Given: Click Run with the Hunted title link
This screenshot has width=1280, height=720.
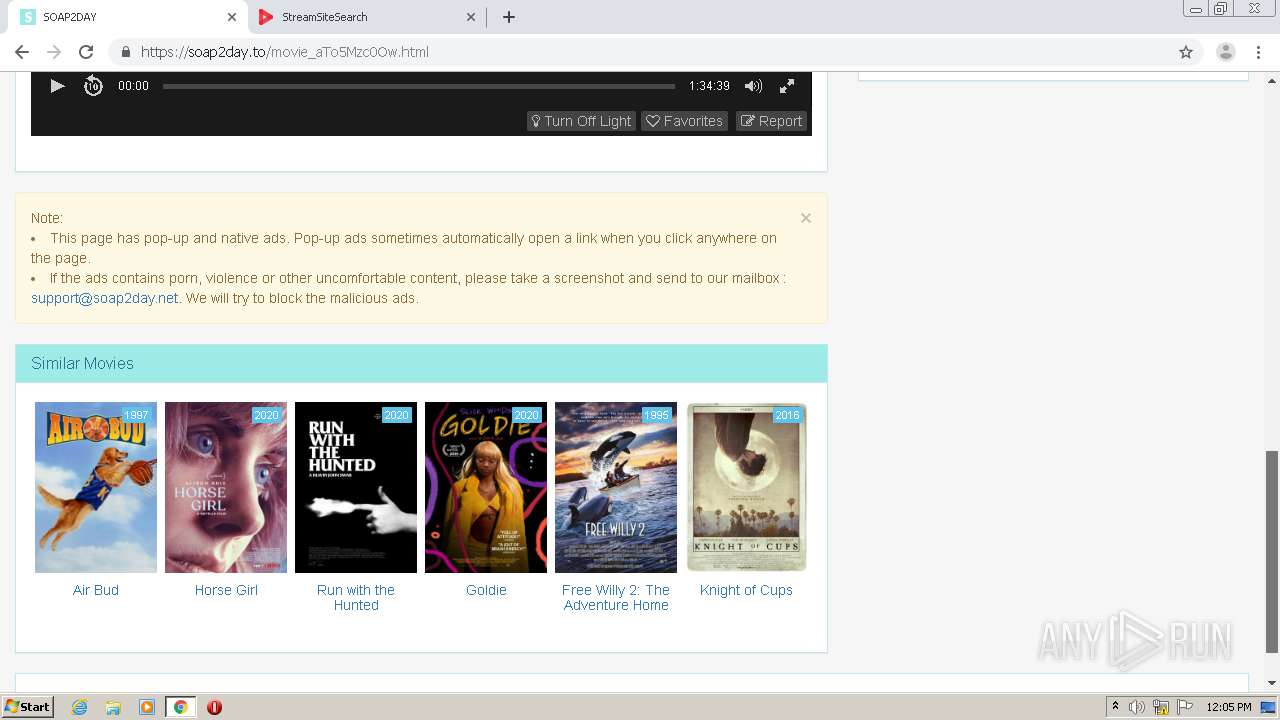Looking at the screenshot, I should pos(356,597).
